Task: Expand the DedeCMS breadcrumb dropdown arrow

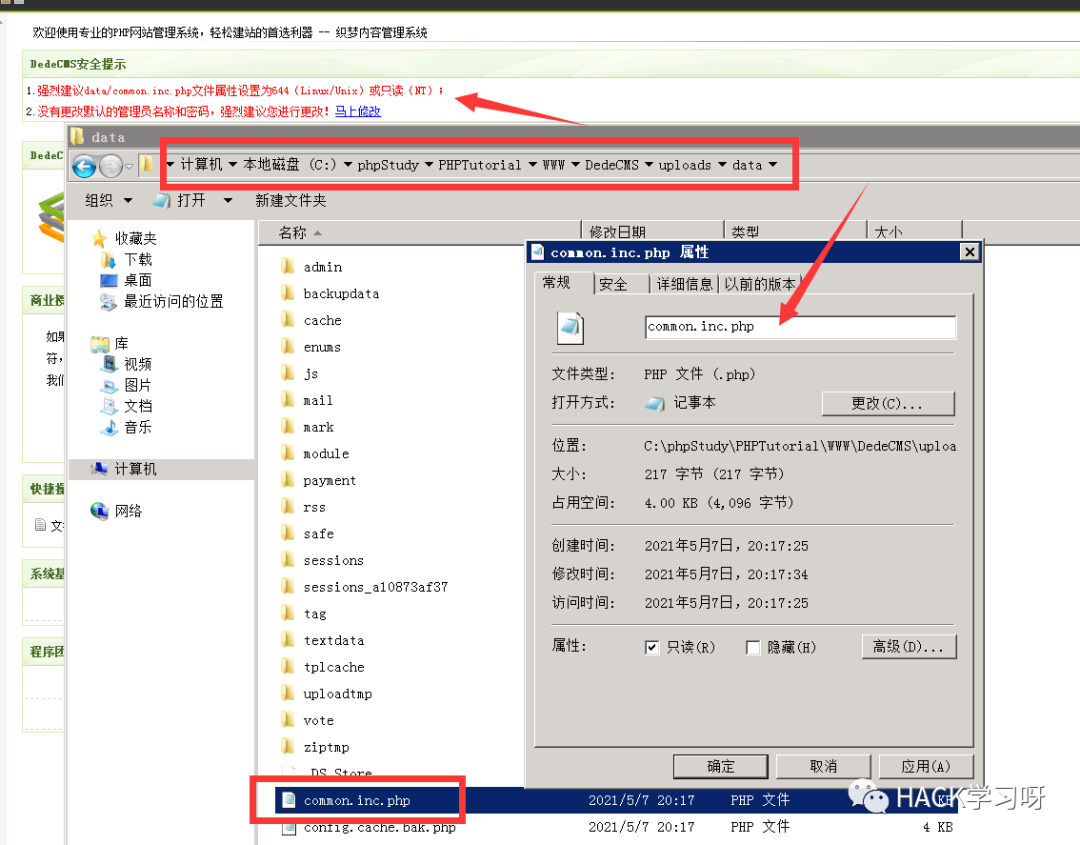Action: point(649,165)
